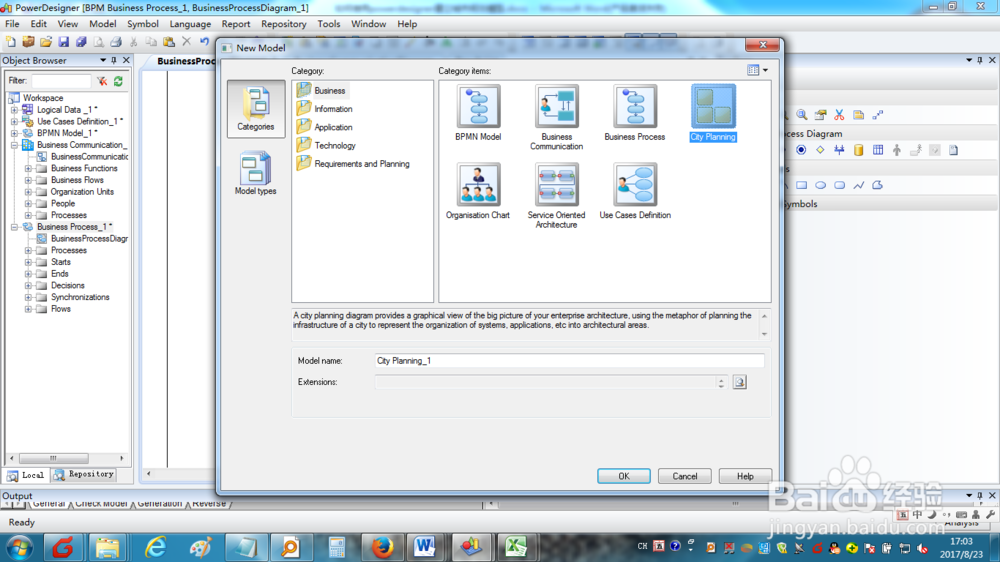Viewport: 1000px width, 562px height.
Task: Select the Start circle tool in toolbox
Action: coord(801,150)
